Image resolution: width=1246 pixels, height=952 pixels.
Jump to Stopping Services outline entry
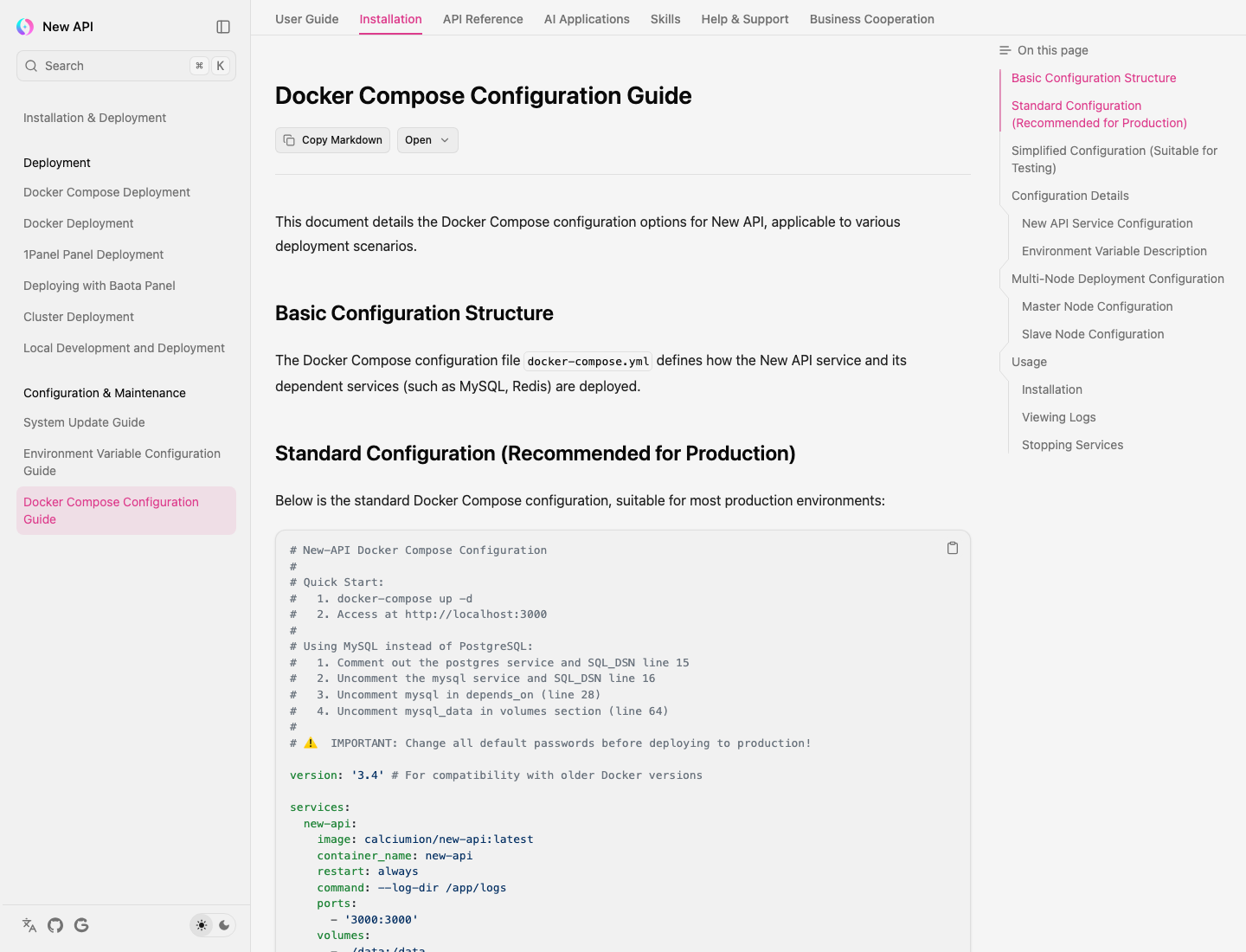[x=1073, y=445]
